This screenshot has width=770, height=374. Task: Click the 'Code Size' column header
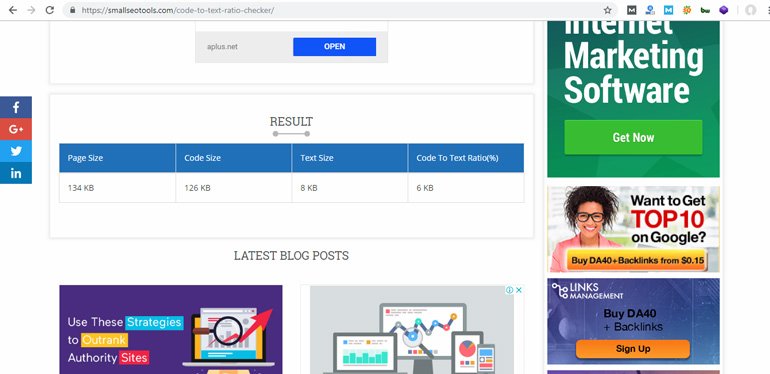click(234, 158)
